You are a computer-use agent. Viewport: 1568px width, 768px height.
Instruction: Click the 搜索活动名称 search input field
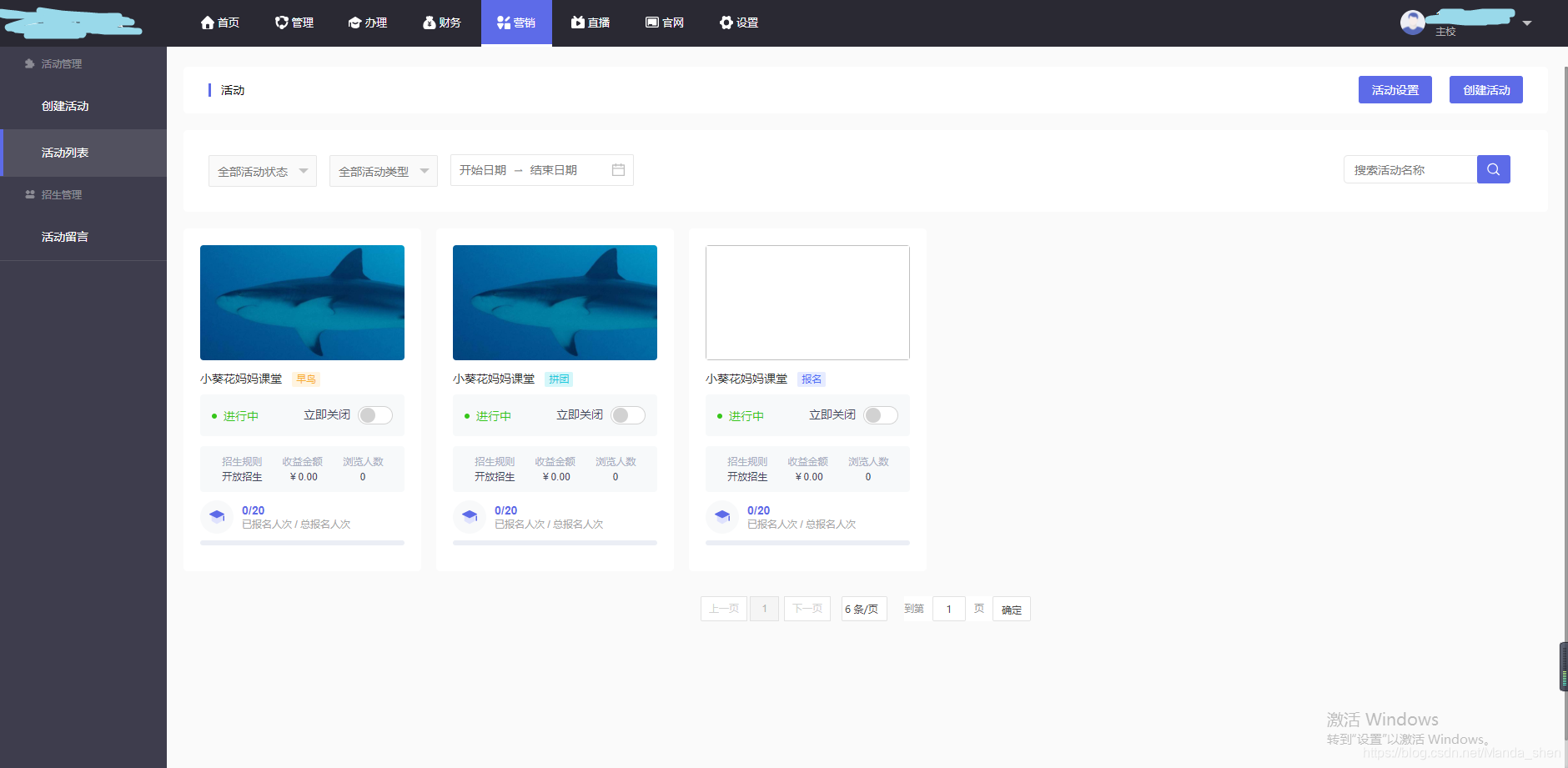coord(1410,169)
